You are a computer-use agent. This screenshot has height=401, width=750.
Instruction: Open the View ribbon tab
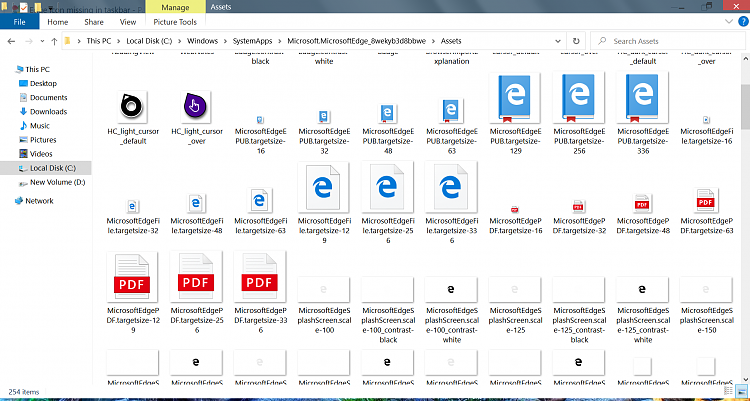[128, 22]
